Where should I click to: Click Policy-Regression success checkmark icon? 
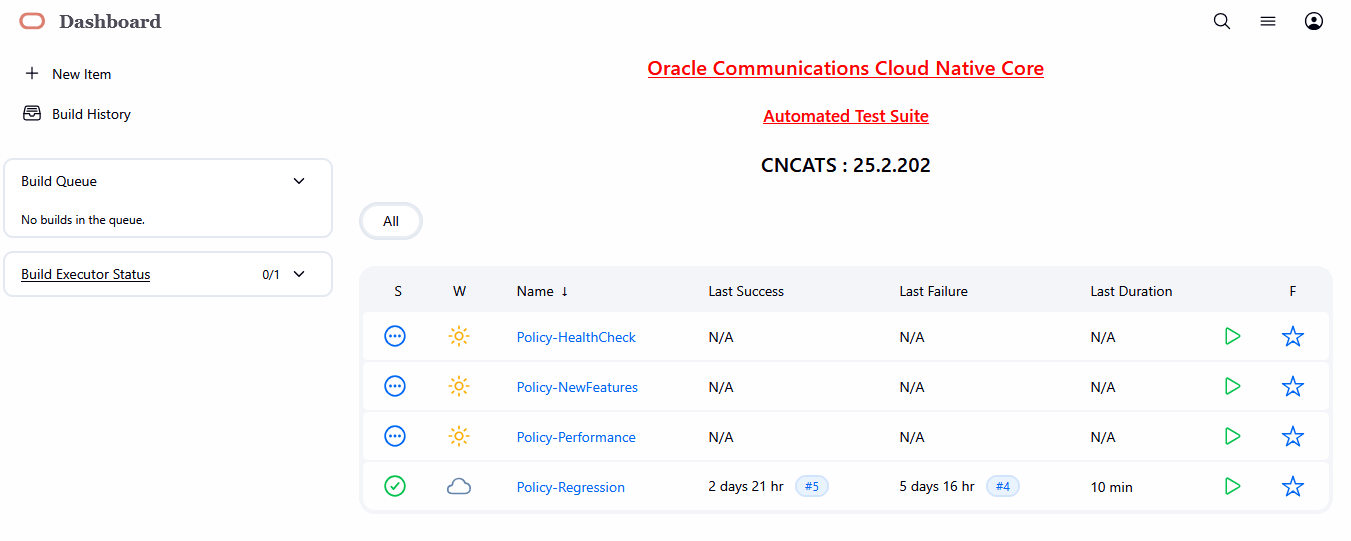tap(395, 486)
